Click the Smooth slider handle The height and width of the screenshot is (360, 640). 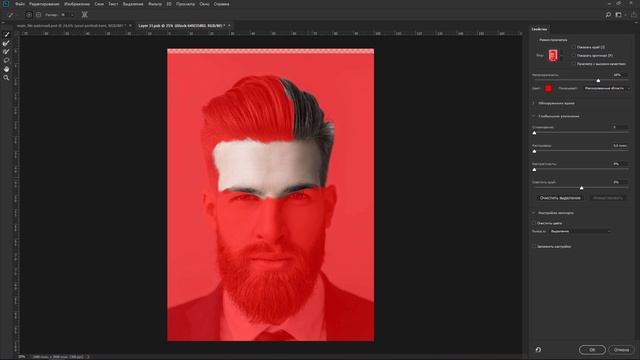(534, 133)
